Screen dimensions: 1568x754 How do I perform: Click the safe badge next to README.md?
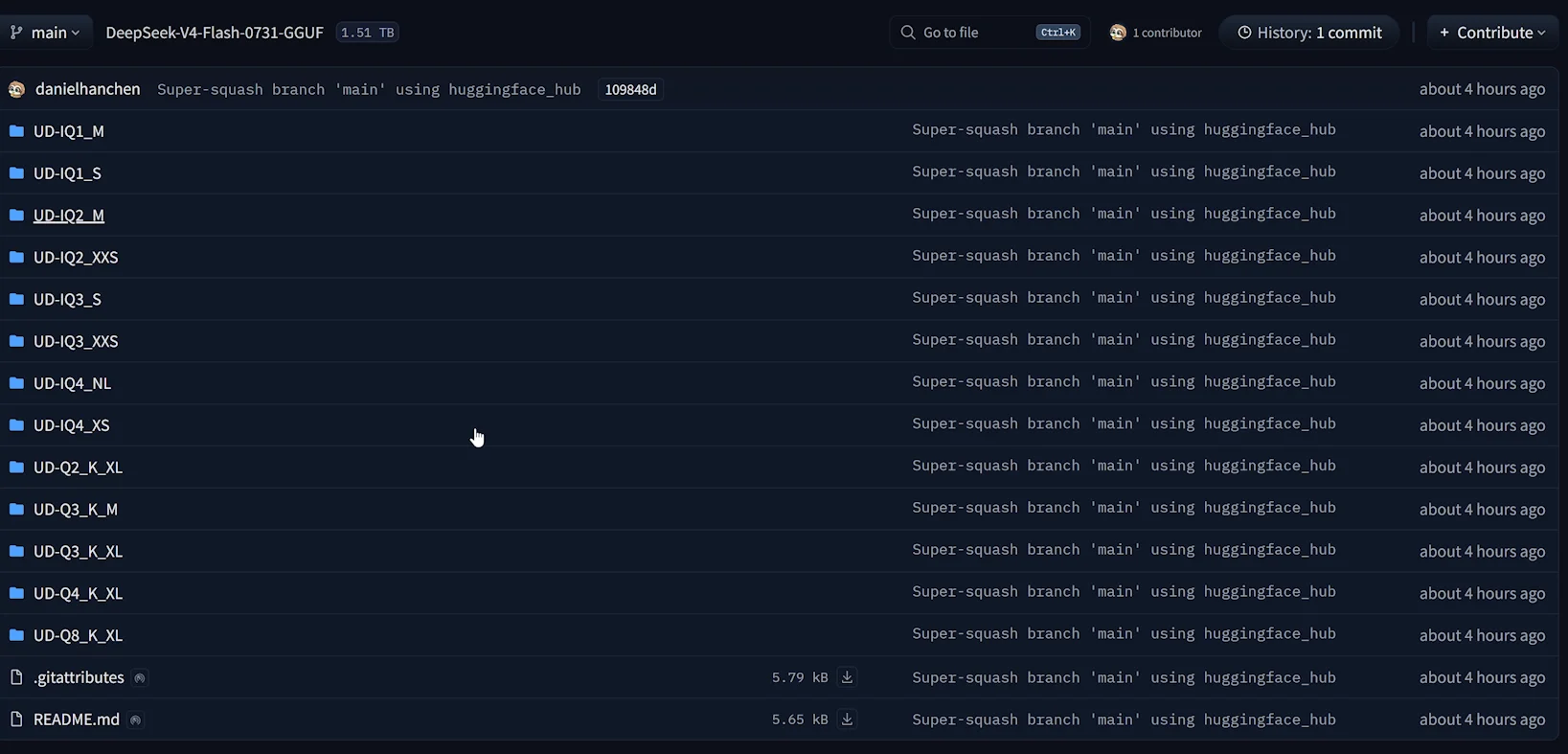click(135, 720)
